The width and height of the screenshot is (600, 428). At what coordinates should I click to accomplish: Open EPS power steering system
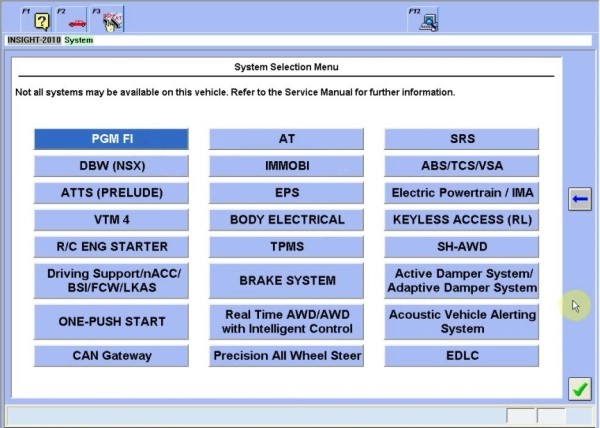(286, 193)
